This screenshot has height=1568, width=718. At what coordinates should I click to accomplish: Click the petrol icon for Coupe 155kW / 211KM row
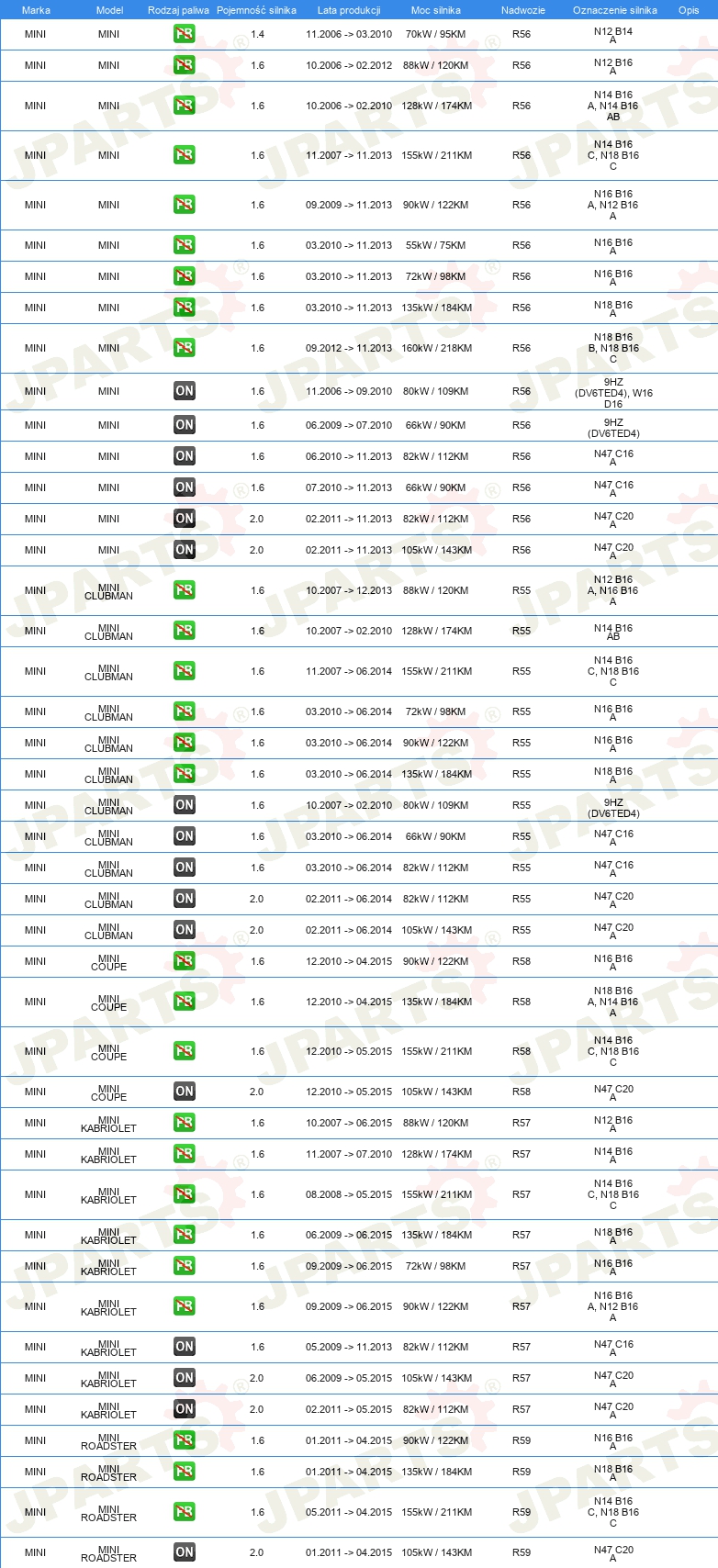185,1051
